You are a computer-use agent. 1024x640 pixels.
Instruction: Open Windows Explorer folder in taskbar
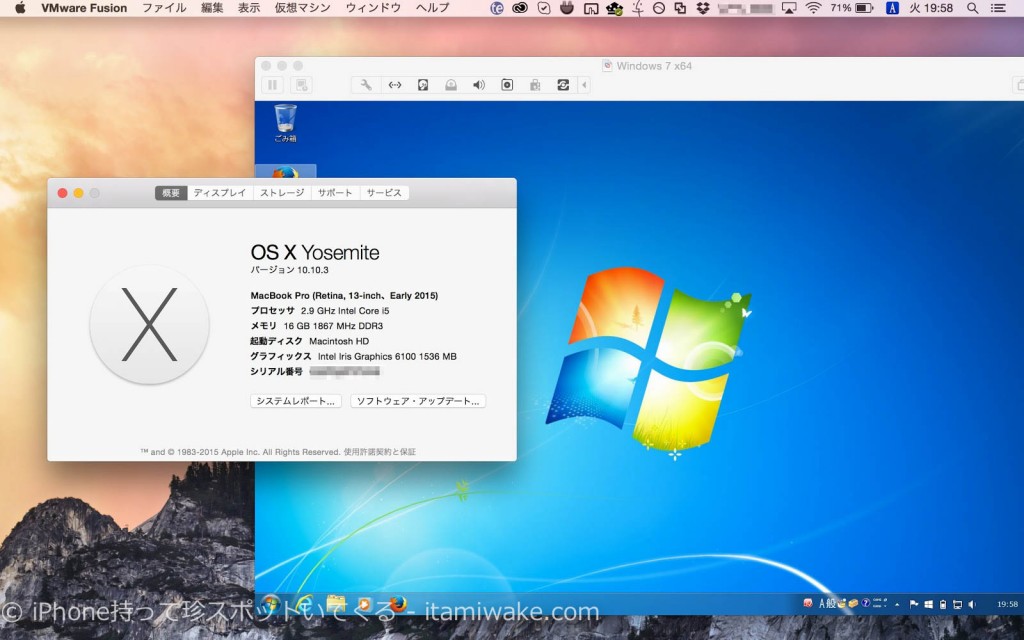coord(336,604)
